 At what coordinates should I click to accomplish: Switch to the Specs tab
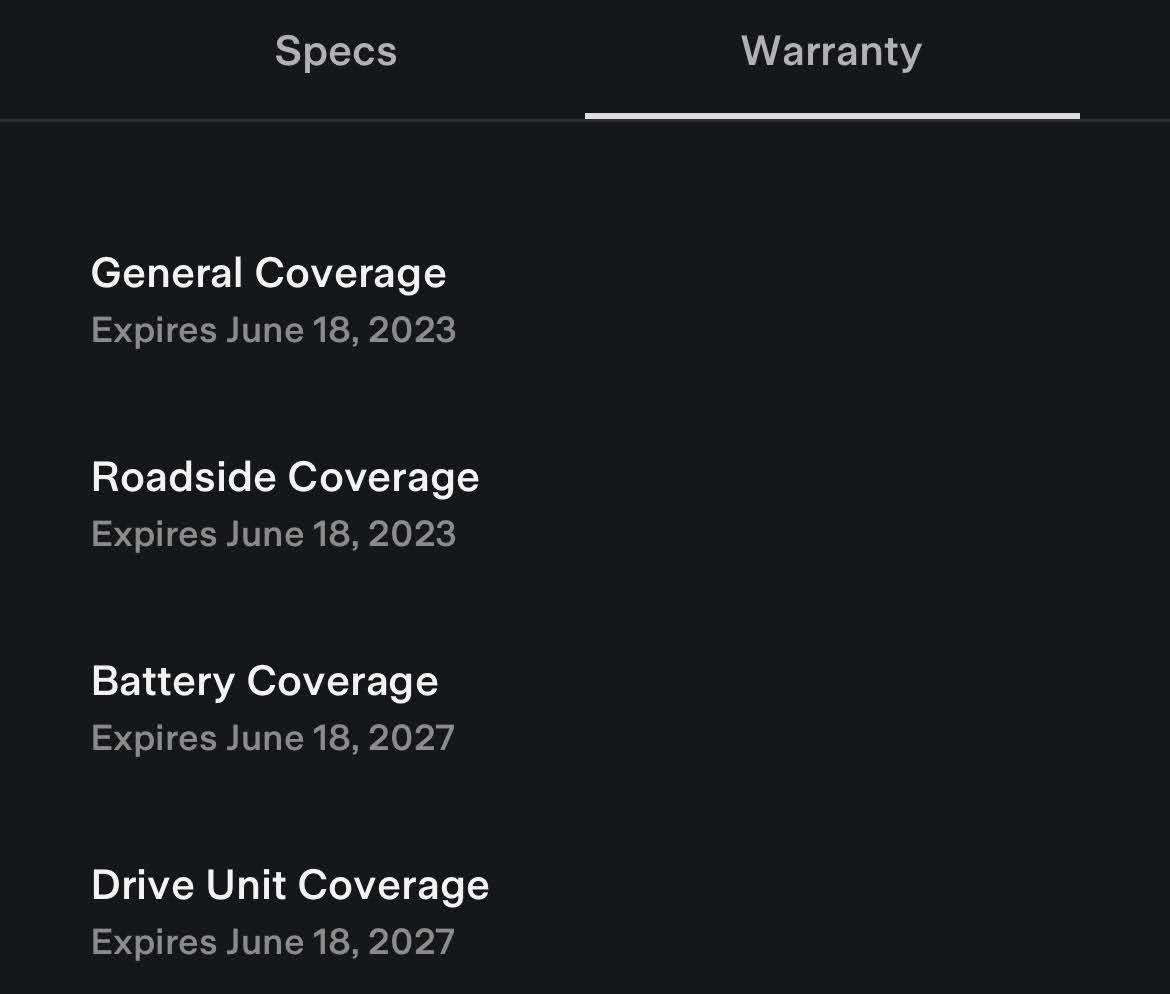point(336,52)
